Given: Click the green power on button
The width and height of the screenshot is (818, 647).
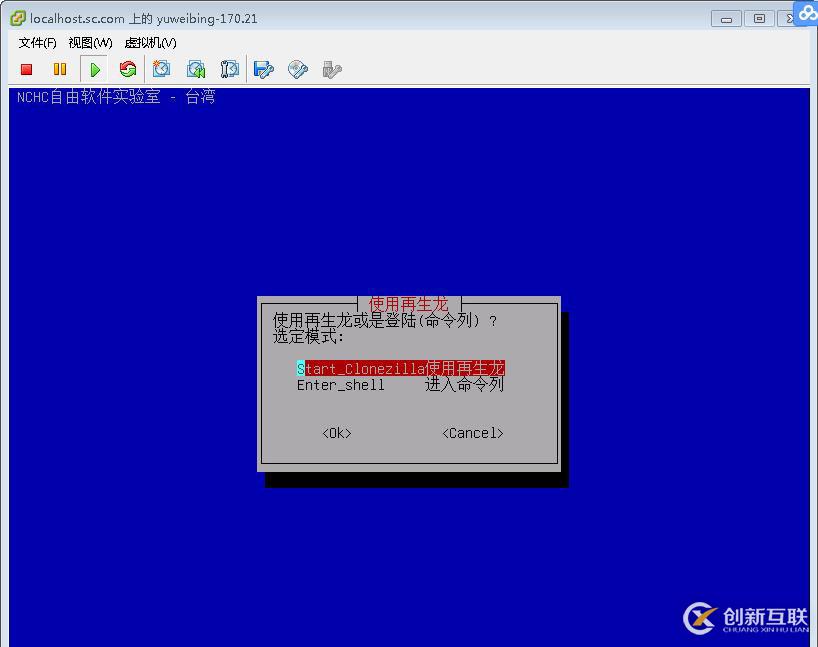Looking at the screenshot, I should (x=93, y=69).
